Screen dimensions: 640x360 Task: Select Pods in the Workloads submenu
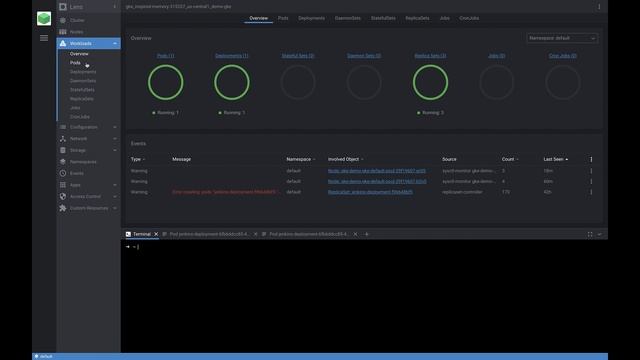tap(75, 63)
